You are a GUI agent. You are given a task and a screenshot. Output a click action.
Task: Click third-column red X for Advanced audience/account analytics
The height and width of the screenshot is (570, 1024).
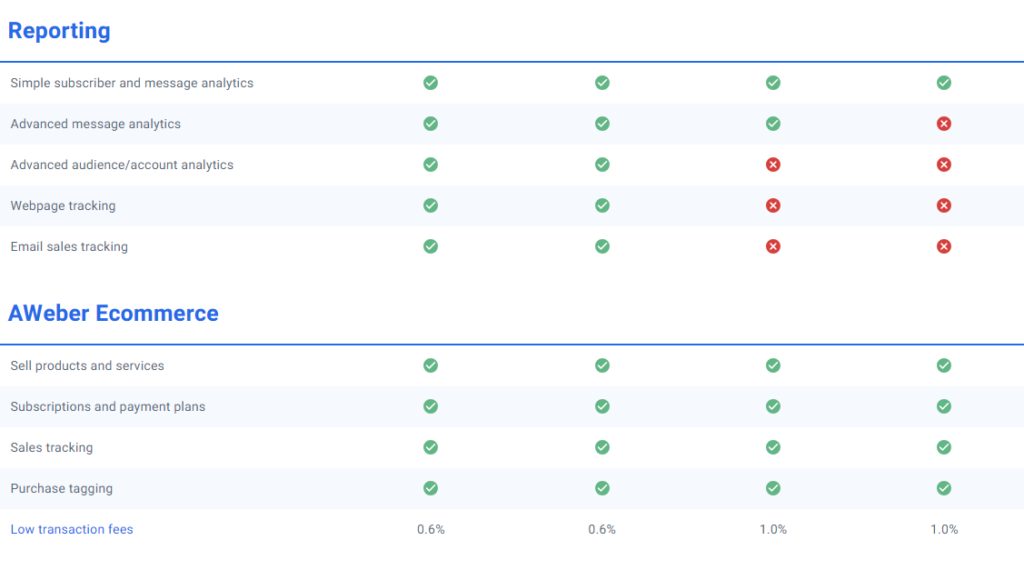pos(773,165)
